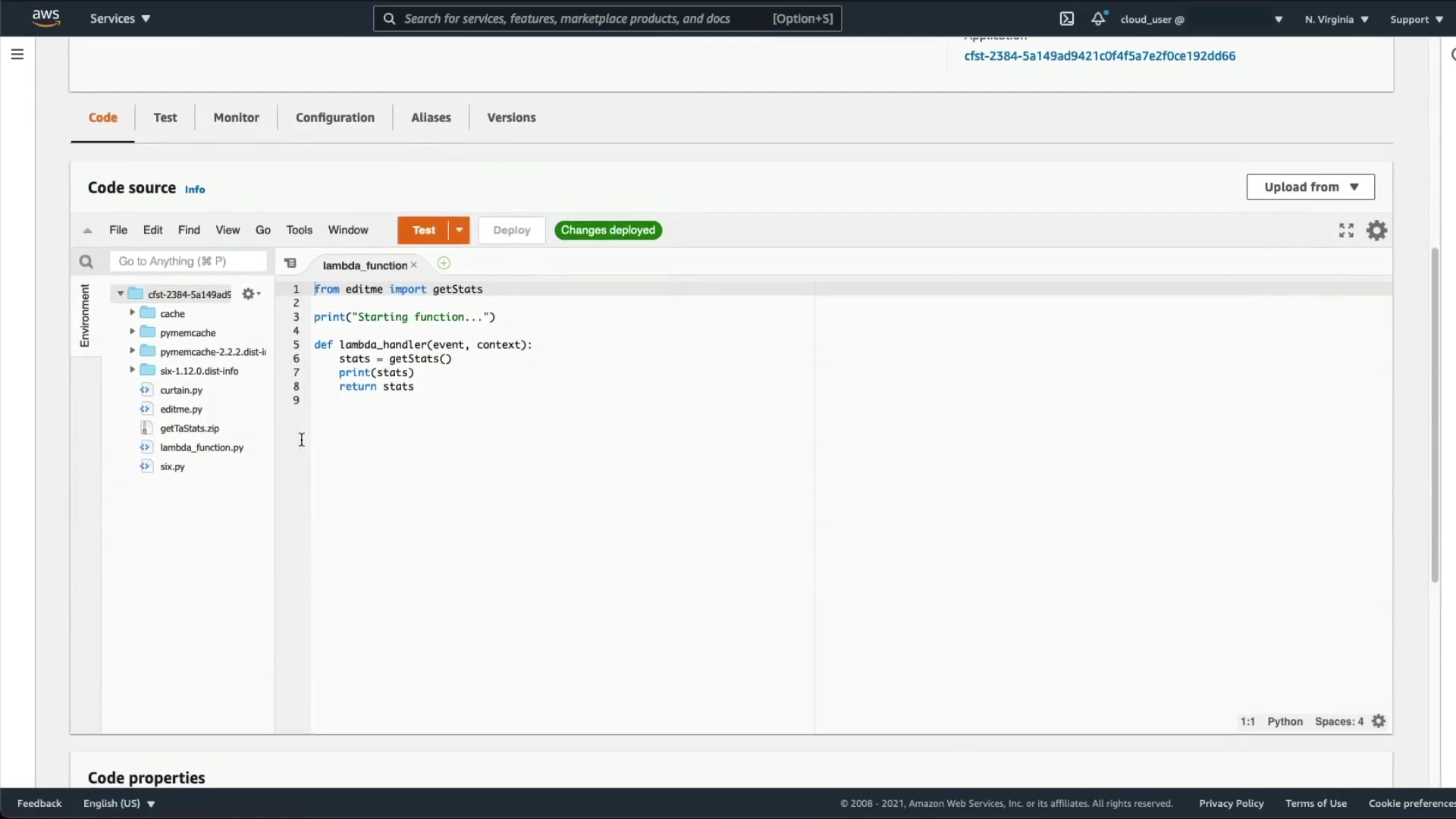
Task: Switch to the Configuration tab
Action: (334, 118)
